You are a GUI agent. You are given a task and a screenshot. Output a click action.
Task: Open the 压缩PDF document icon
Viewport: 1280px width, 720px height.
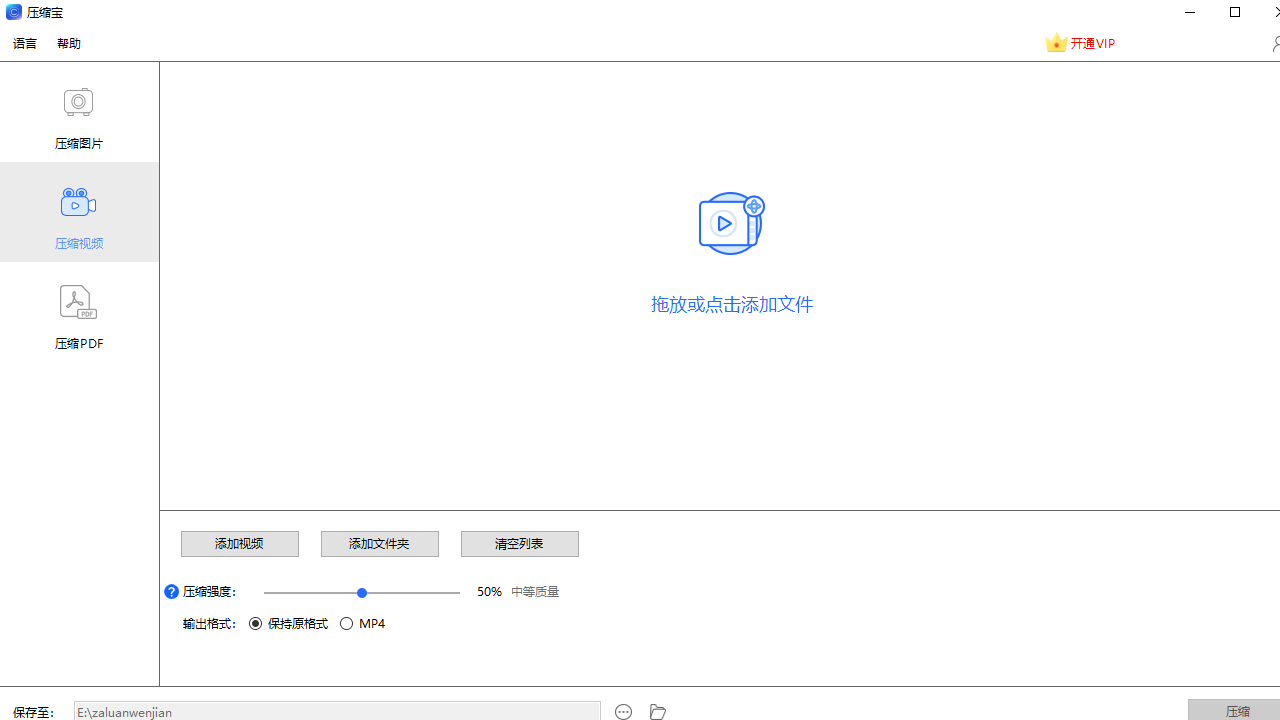point(78,302)
